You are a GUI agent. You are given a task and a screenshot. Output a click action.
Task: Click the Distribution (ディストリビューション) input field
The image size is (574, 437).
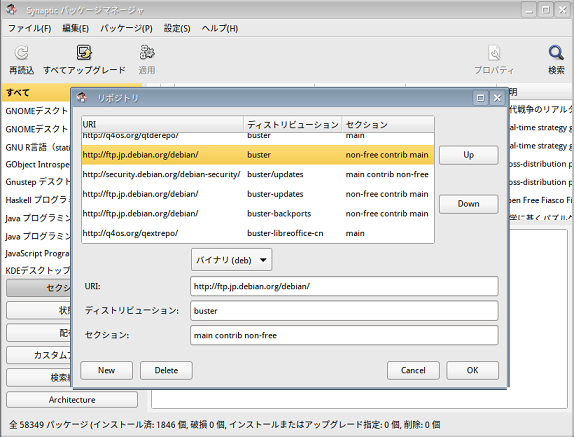pyautogui.click(x=344, y=311)
